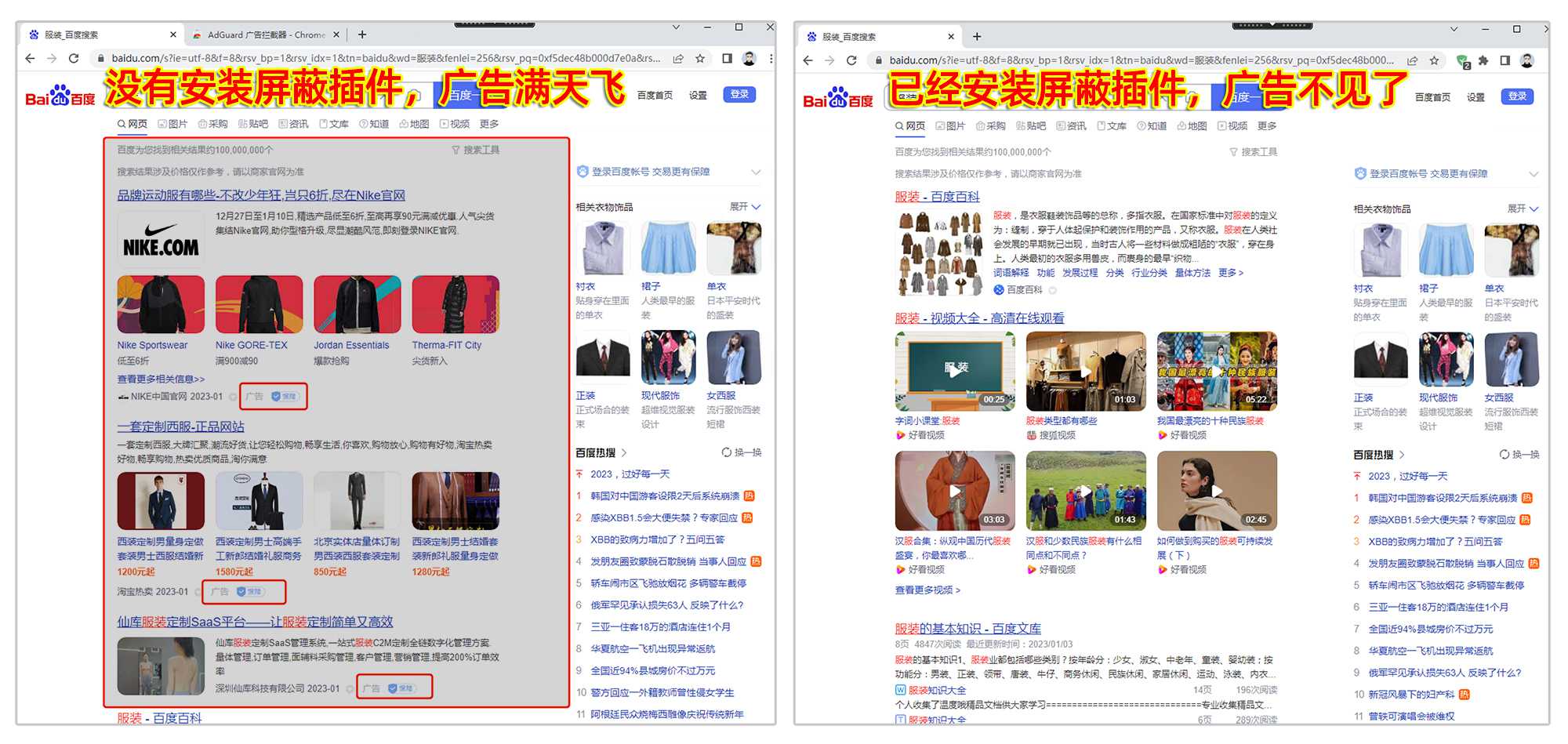
Task: Open the 仙库服装定制SaaS平台 ad link
Action: click(x=255, y=622)
